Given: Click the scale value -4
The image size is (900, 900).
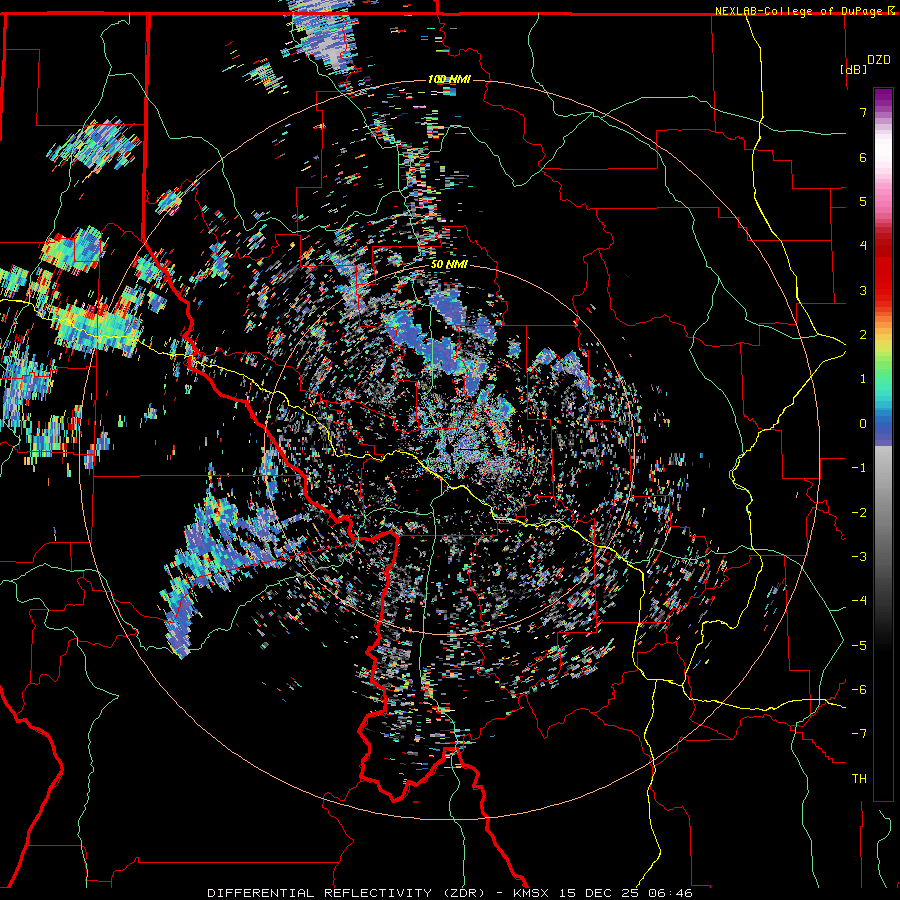Looking at the screenshot, I should click(x=859, y=601).
